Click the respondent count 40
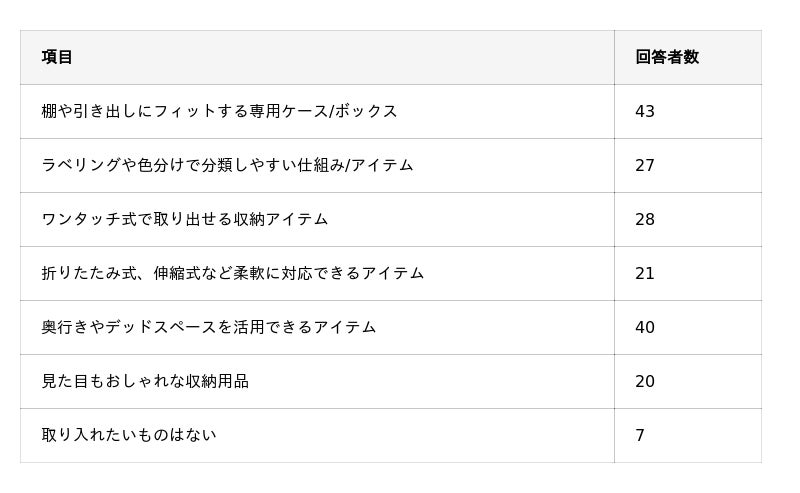Screen dimensions: 800x493 [645, 327]
